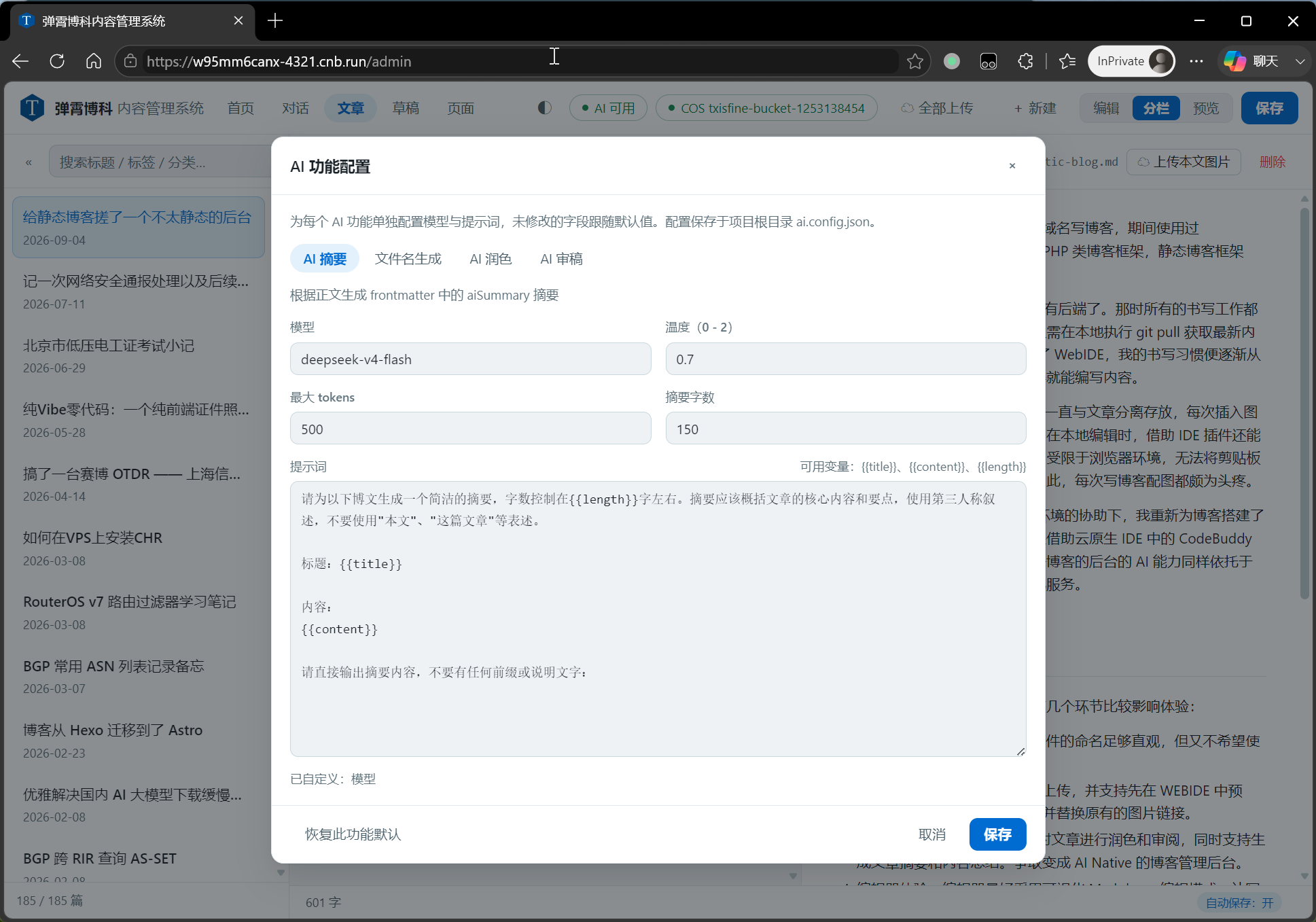Open article 北京市低压电工证考试小记
Screen dimensions: 1316x922
tap(138, 355)
